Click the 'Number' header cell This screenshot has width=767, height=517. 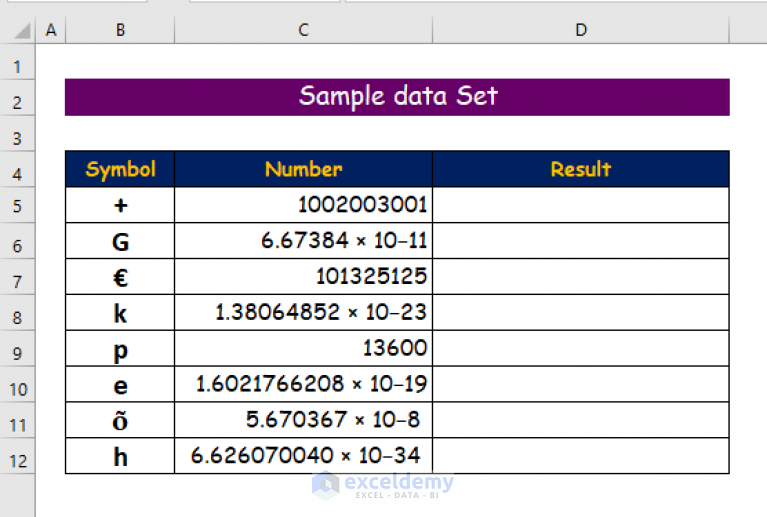click(303, 169)
